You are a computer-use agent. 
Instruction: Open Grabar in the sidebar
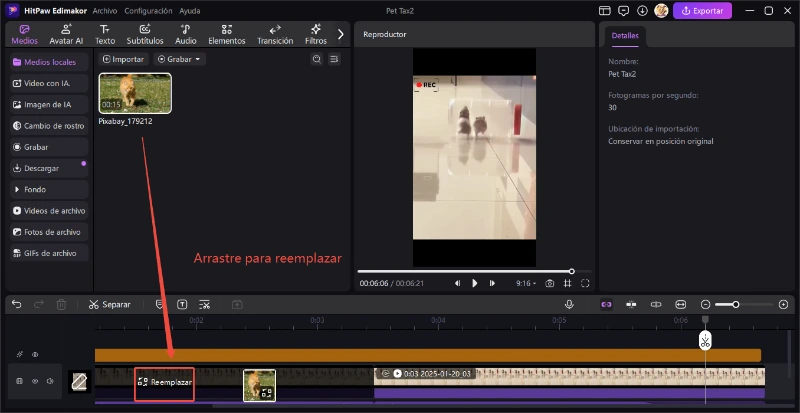(49, 147)
